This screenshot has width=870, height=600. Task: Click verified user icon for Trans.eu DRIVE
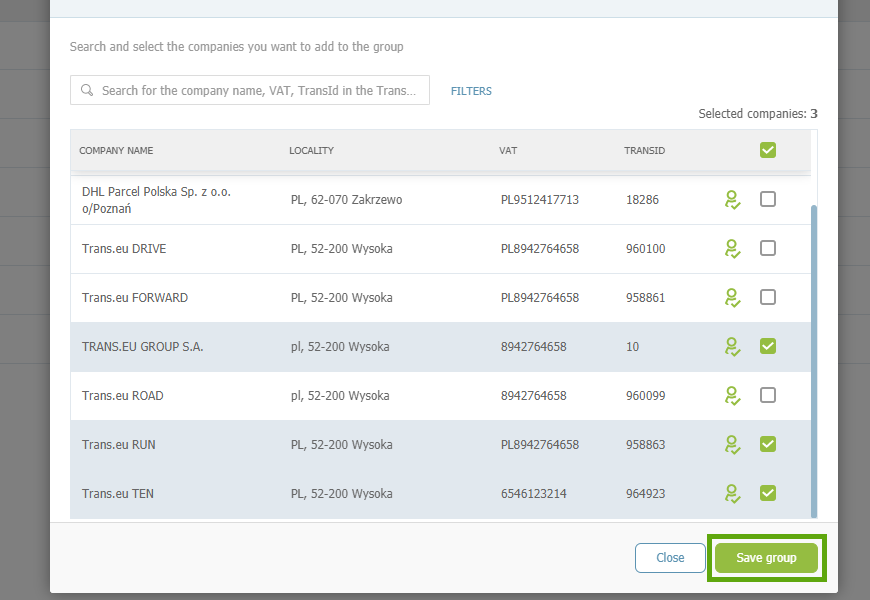(x=732, y=249)
